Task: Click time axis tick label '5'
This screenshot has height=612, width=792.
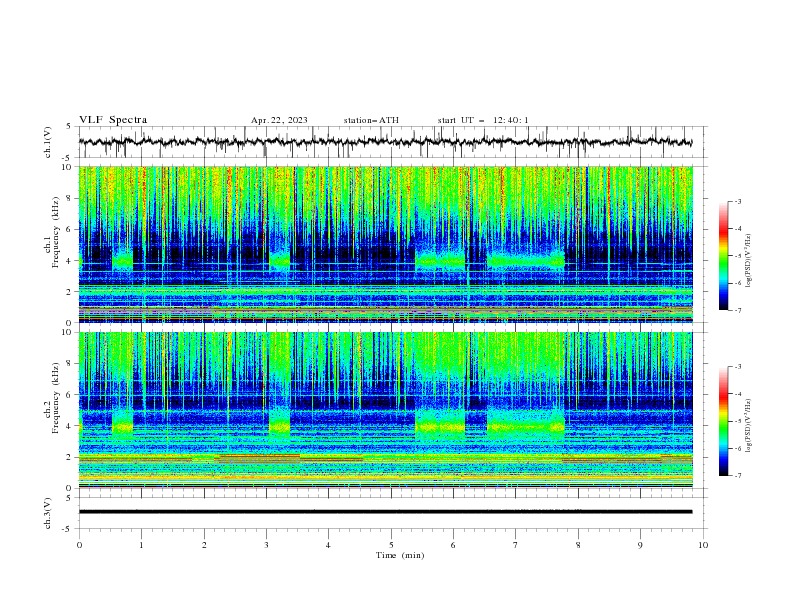Action: [391, 545]
